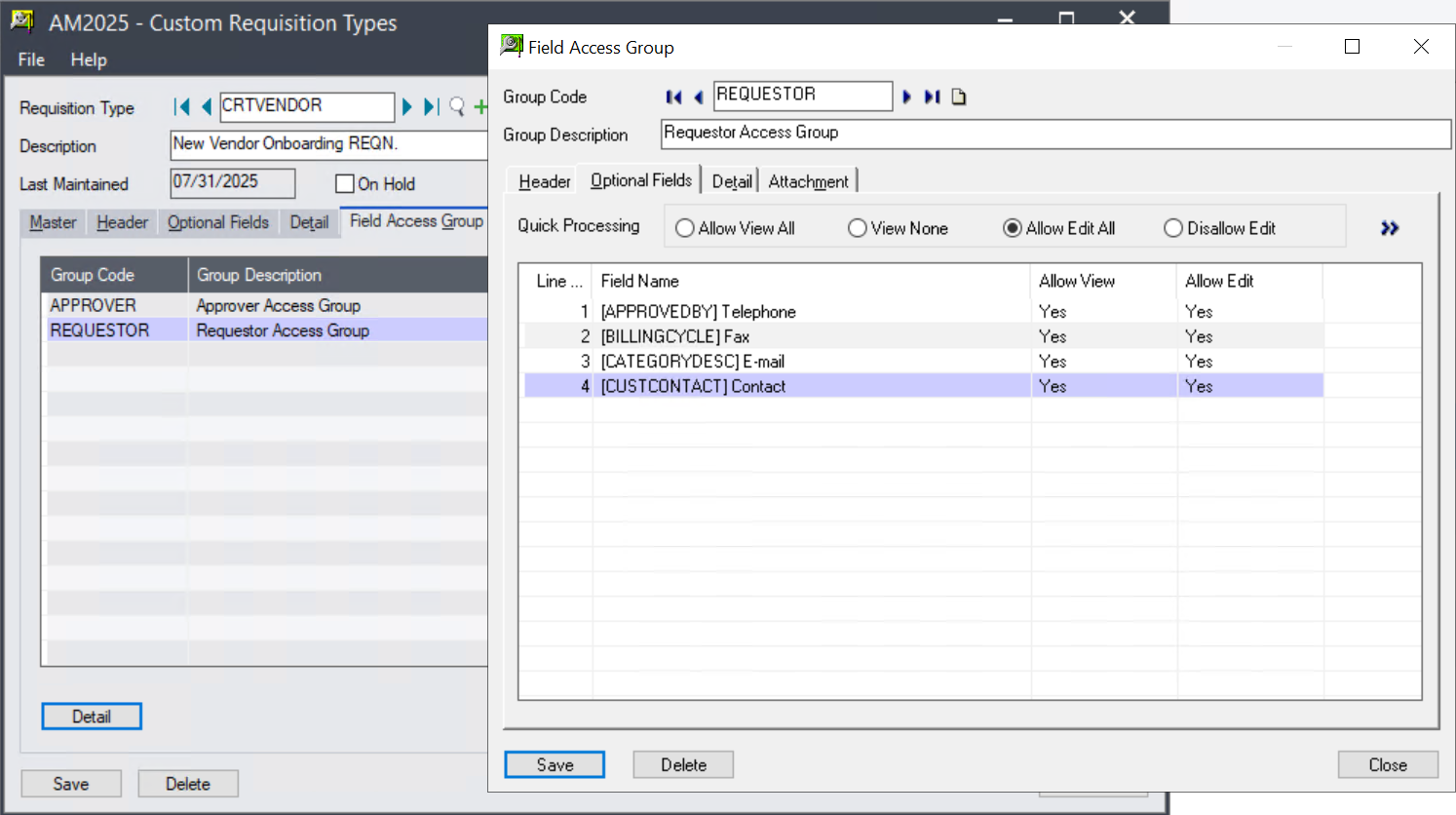Open the Help menu
Screen dimensions: 1456x815
[89, 59]
